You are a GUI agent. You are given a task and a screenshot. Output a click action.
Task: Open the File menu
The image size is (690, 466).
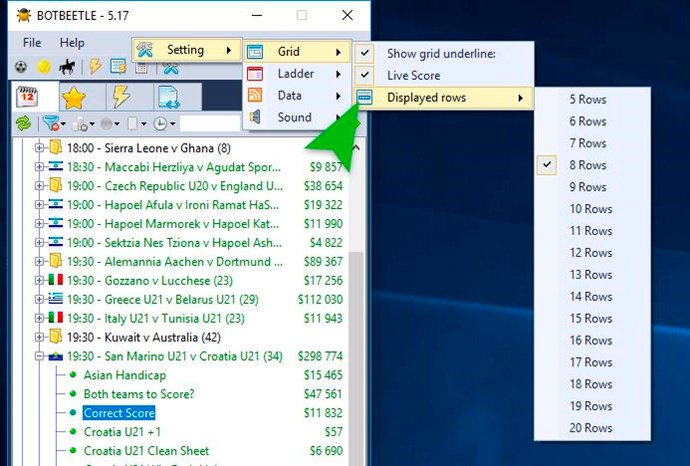pos(32,43)
